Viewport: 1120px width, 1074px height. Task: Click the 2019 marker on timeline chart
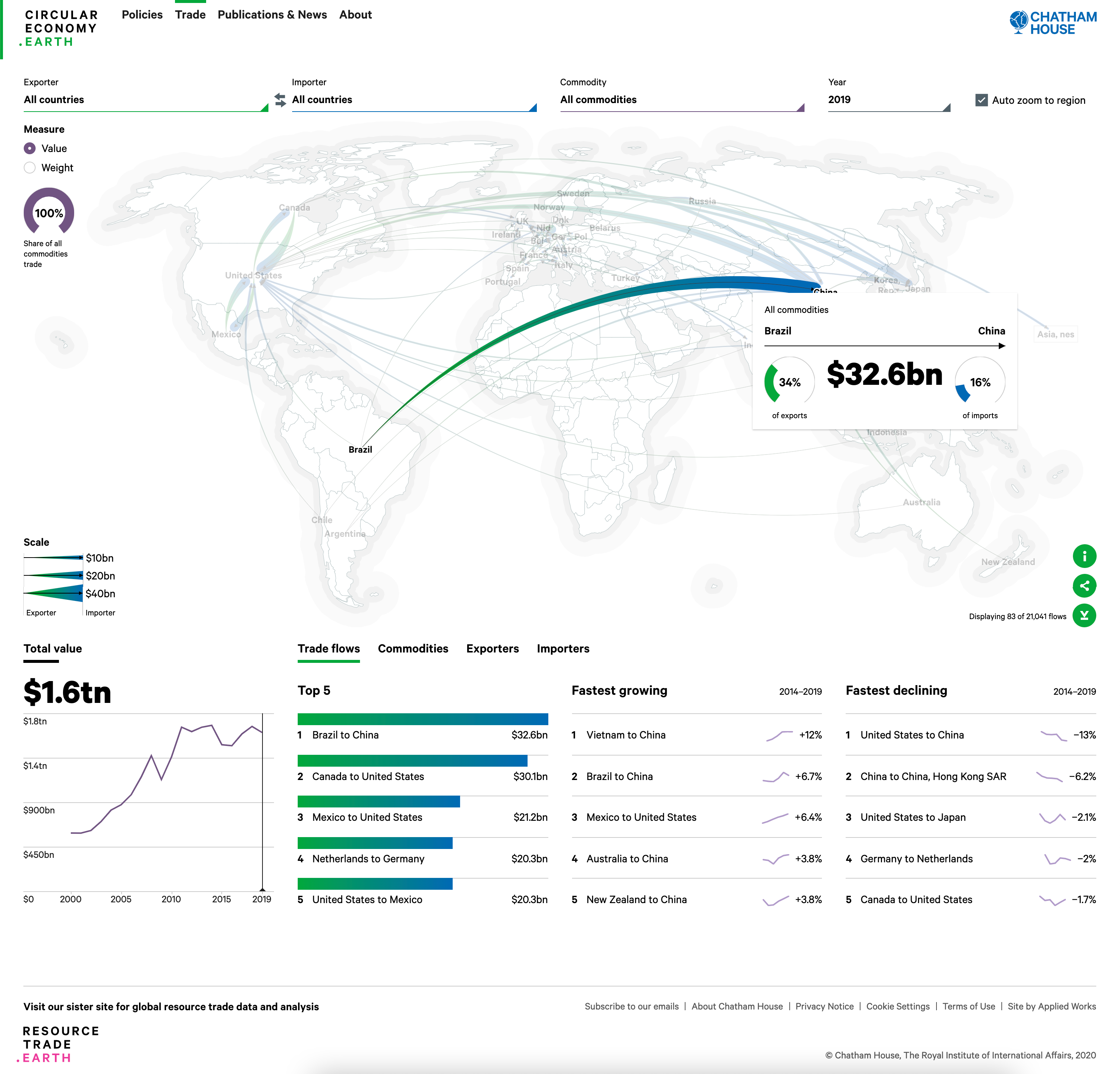coord(262,889)
